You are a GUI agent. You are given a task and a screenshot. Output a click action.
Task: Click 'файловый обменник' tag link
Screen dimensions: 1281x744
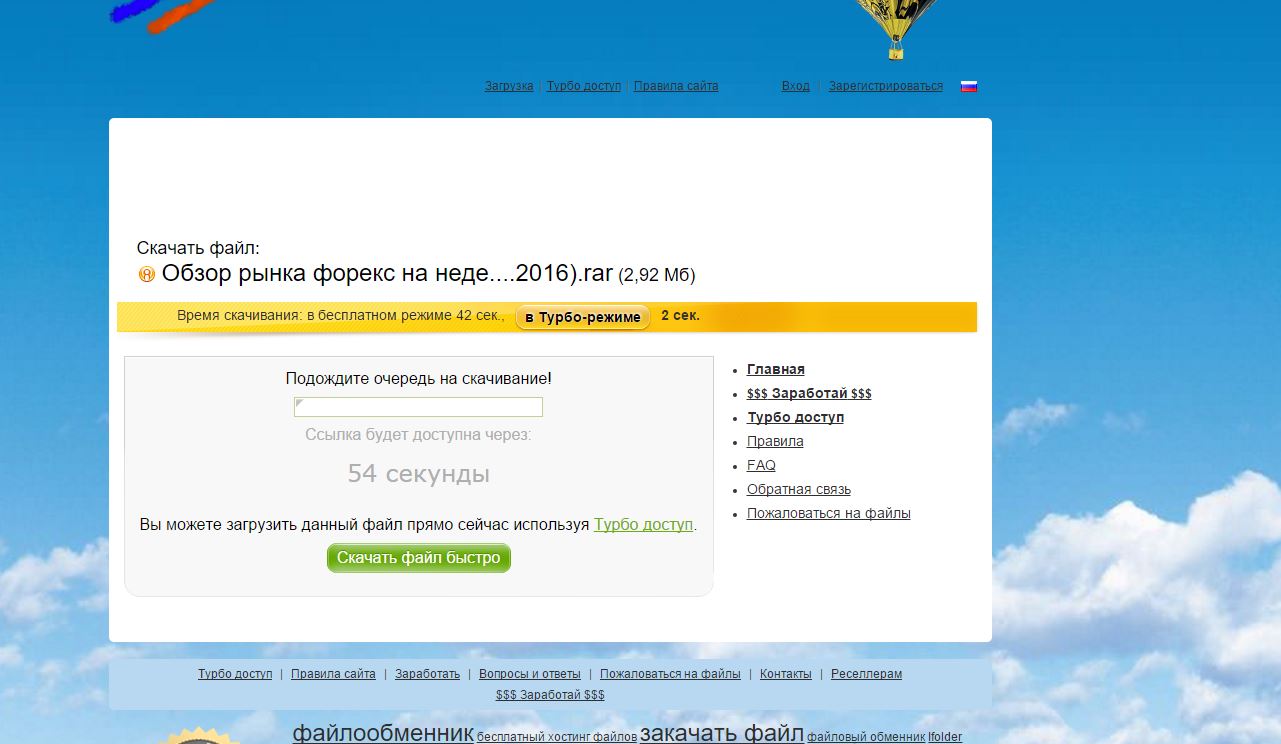(866, 737)
